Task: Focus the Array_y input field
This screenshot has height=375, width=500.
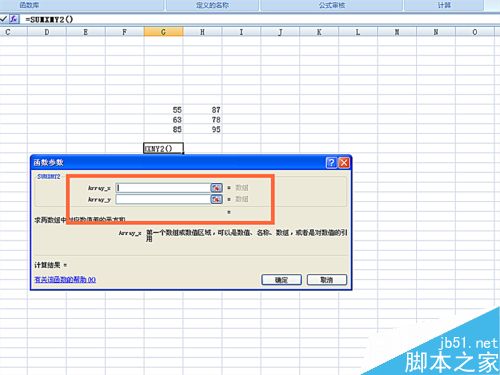Action: [x=163, y=199]
